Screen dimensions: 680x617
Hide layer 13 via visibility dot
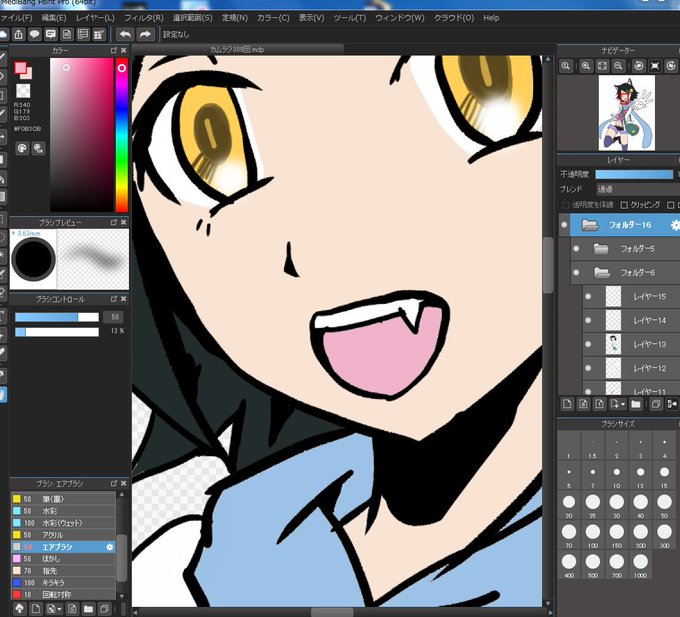point(588,344)
